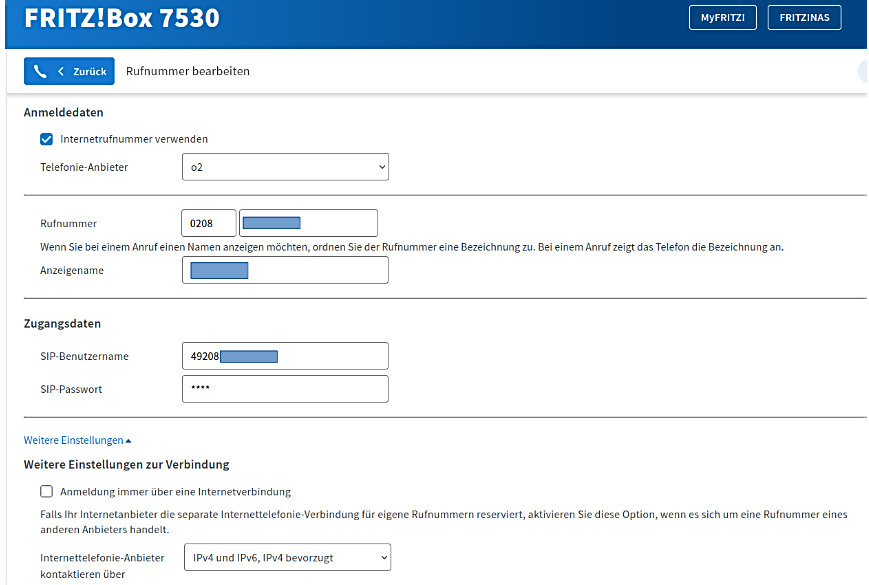Focus the Anzeigename input field
The image size is (869, 585).
click(285, 270)
